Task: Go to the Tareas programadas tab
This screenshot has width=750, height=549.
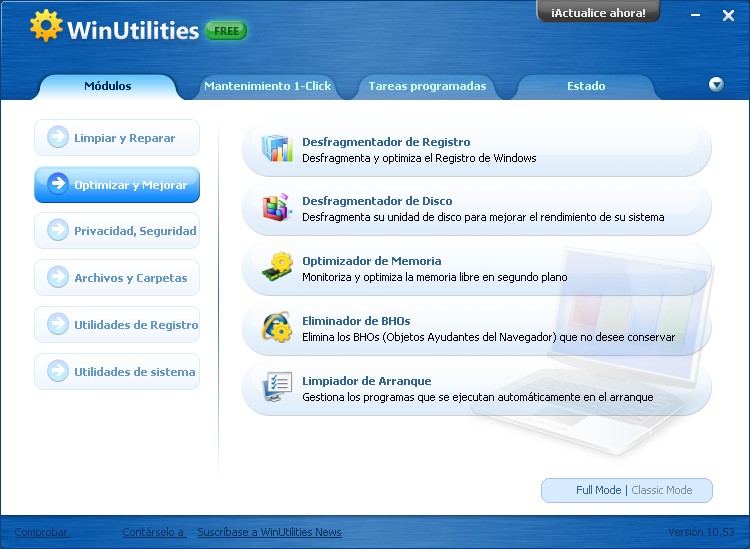Action: 427,87
